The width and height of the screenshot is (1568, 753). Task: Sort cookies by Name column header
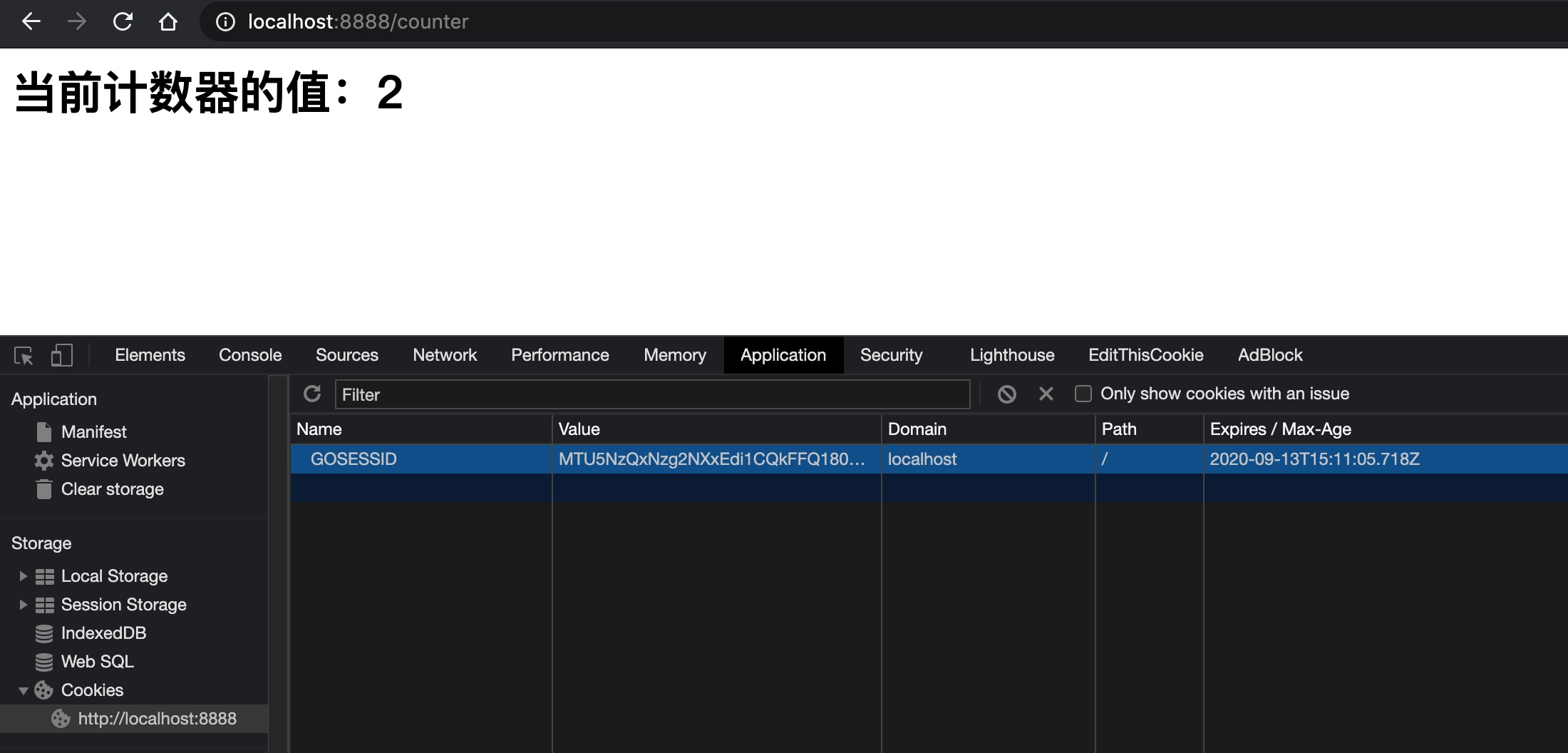[421, 429]
